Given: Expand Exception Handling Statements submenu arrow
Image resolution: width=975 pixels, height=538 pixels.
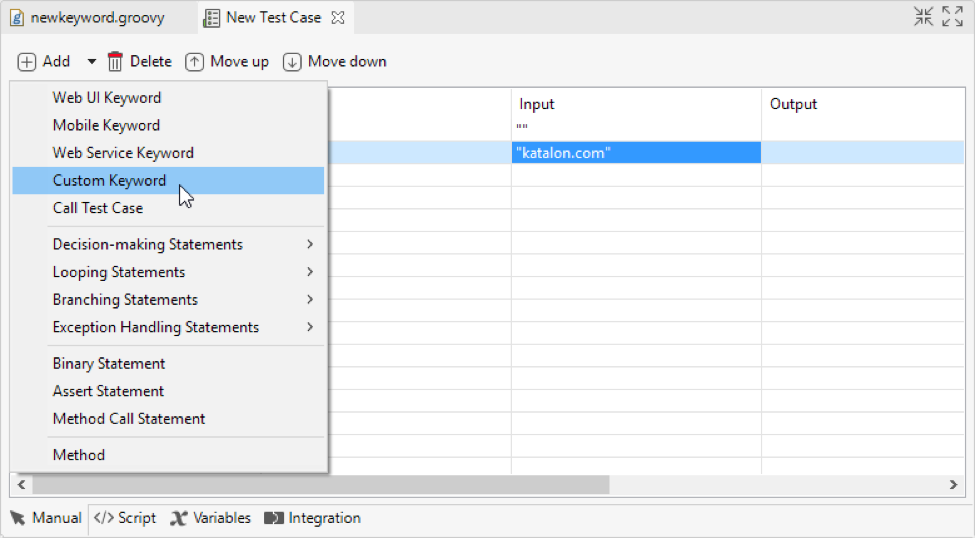Looking at the screenshot, I should point(310,327).
